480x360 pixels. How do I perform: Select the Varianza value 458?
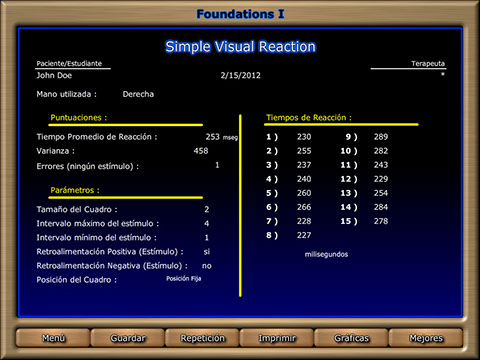click(x=201, y=151)
